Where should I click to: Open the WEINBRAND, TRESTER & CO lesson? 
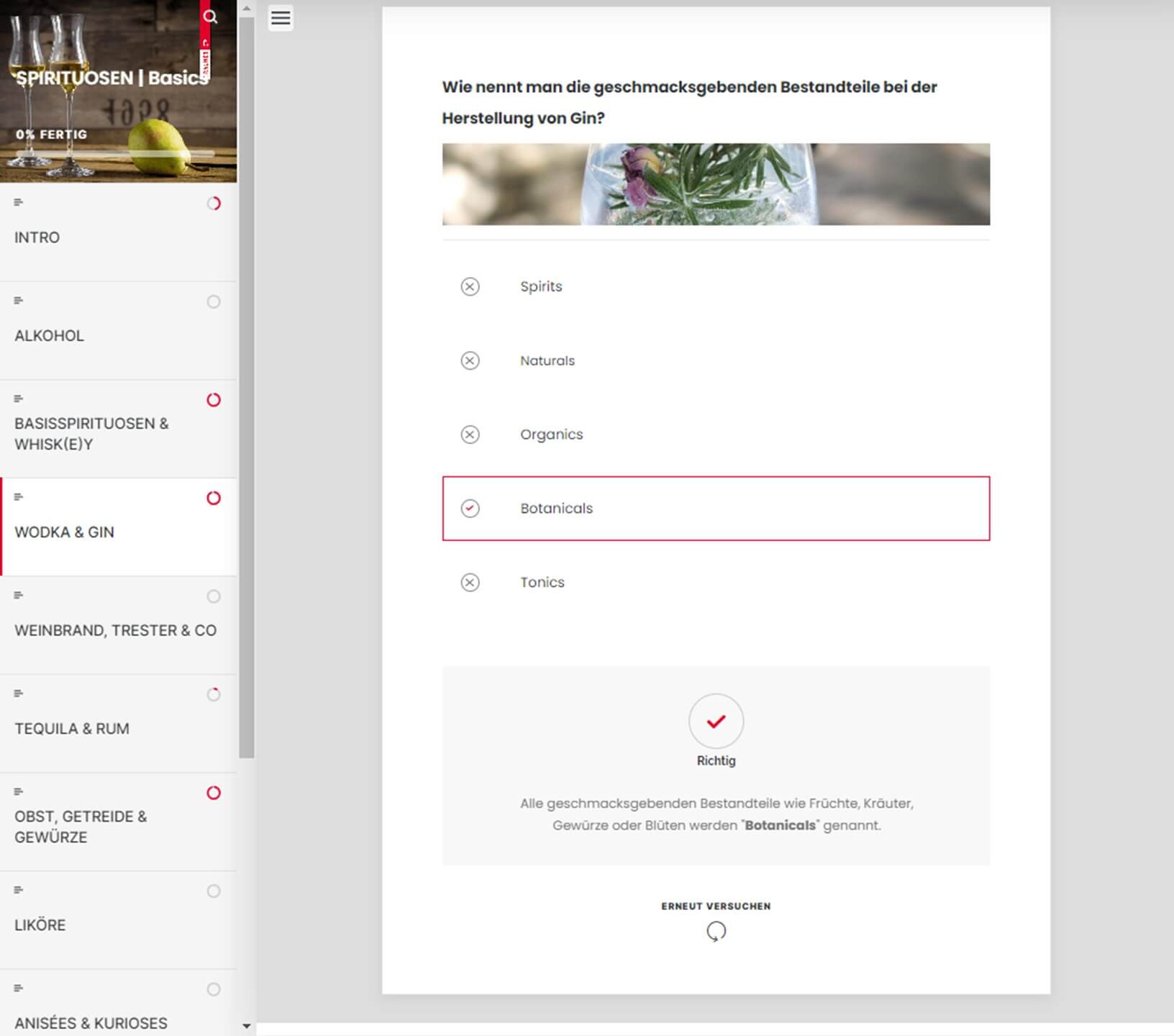pyautogui.click(x=115, y=630)
